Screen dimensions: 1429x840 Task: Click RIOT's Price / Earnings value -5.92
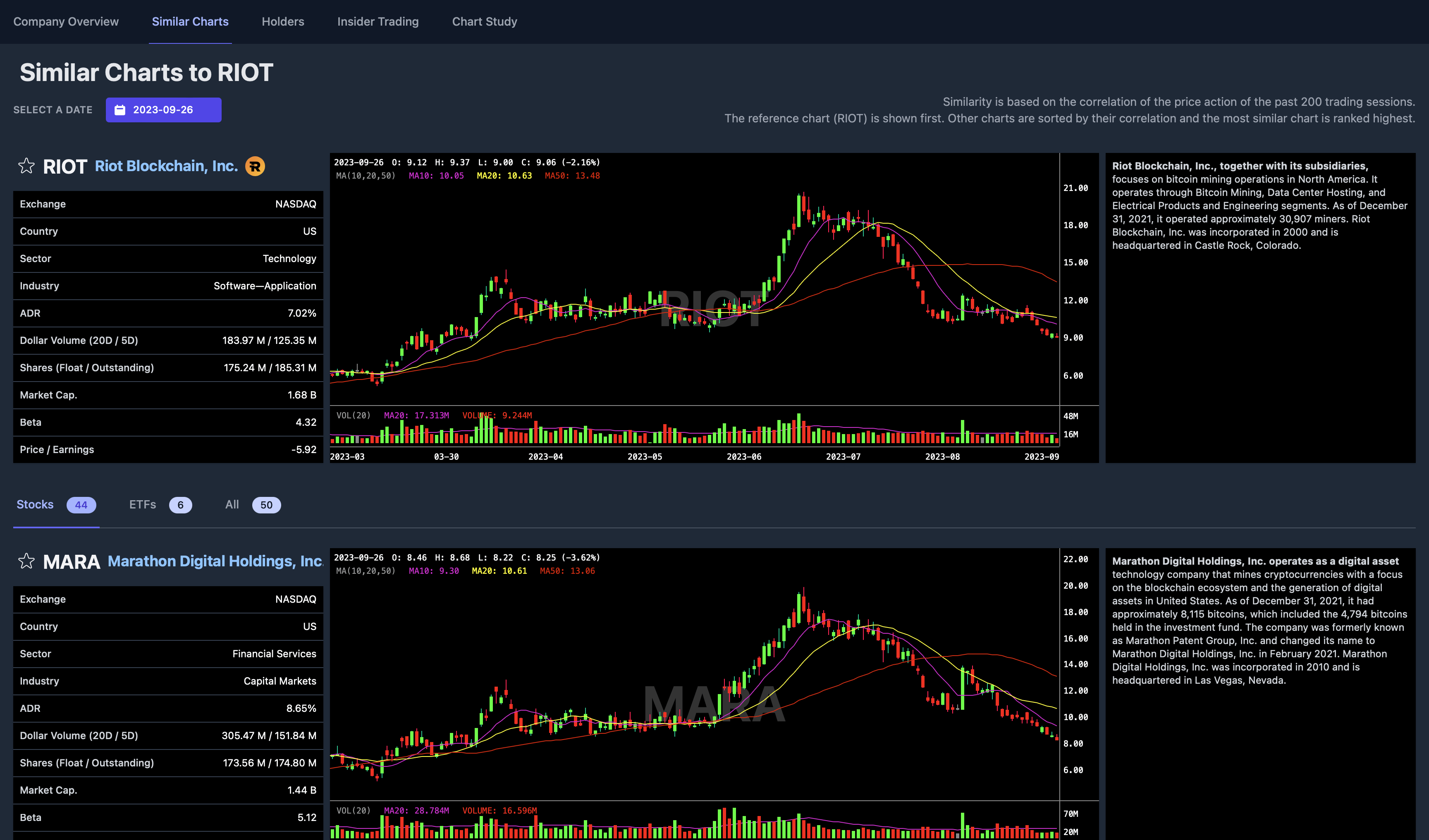(x=304, y=449)
